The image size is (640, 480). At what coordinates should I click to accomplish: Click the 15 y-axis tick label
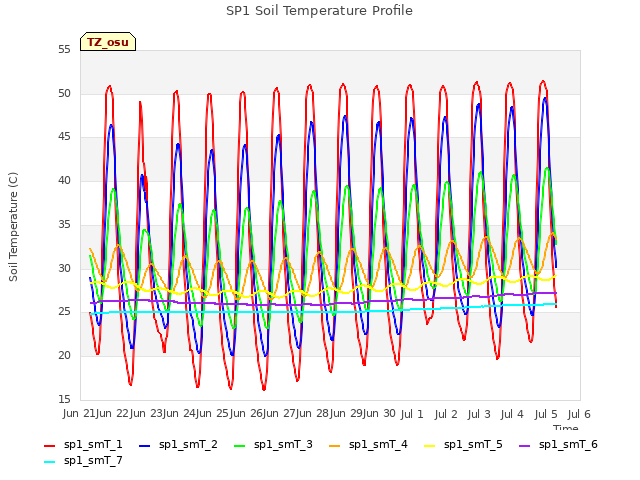pyautogui.click(x=64, y=399)
